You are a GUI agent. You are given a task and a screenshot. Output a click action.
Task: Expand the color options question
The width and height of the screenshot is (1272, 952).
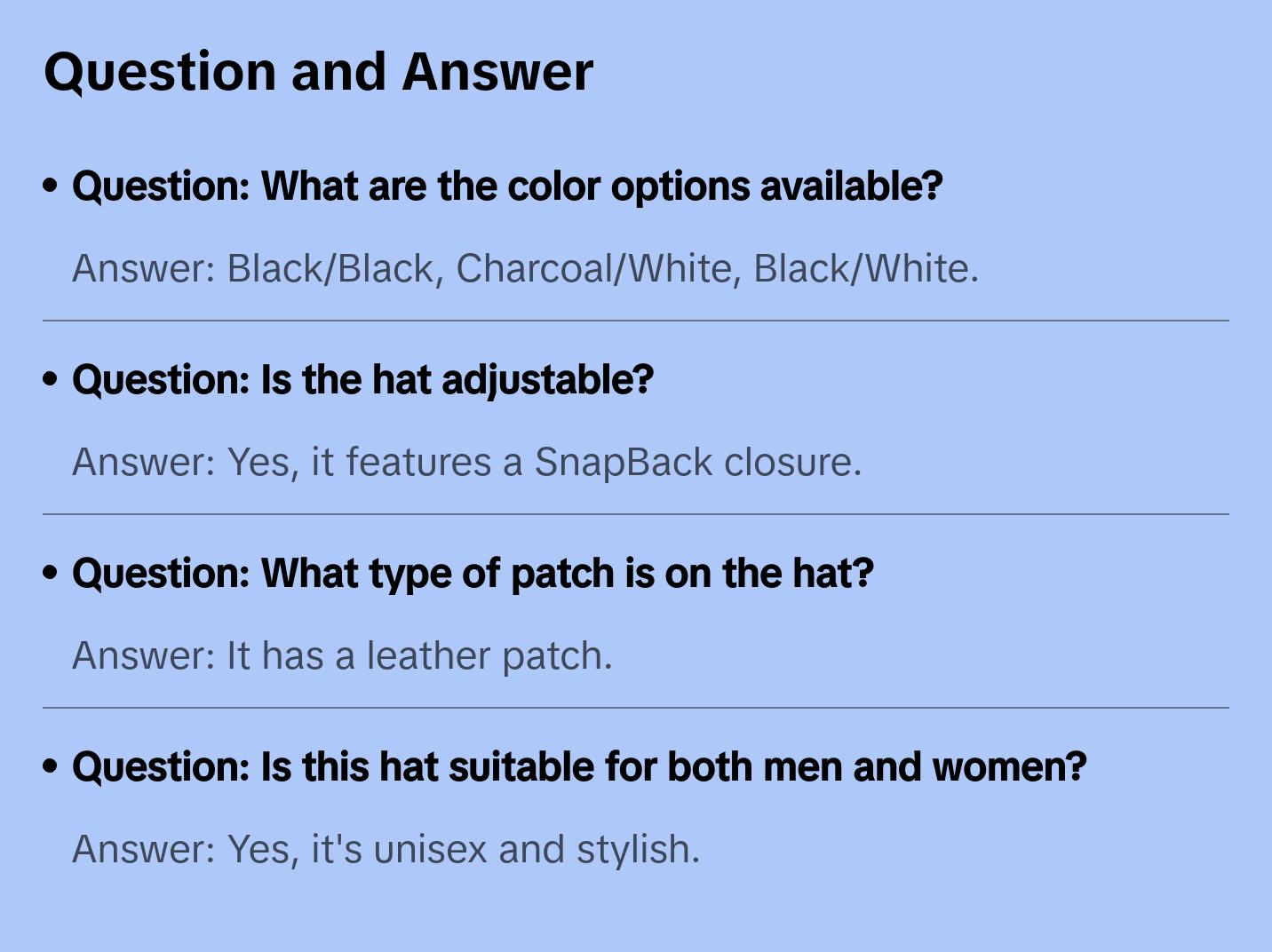pos(506,186)
